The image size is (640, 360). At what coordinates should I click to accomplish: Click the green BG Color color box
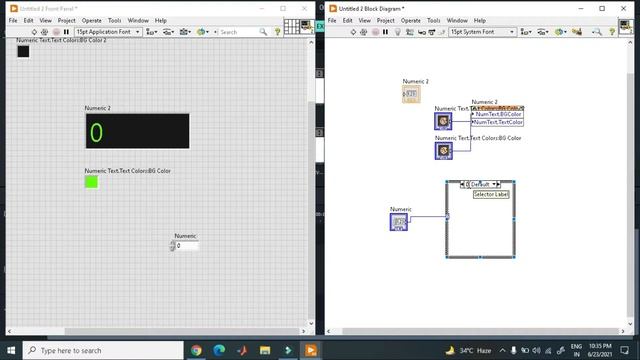[91, 182]
